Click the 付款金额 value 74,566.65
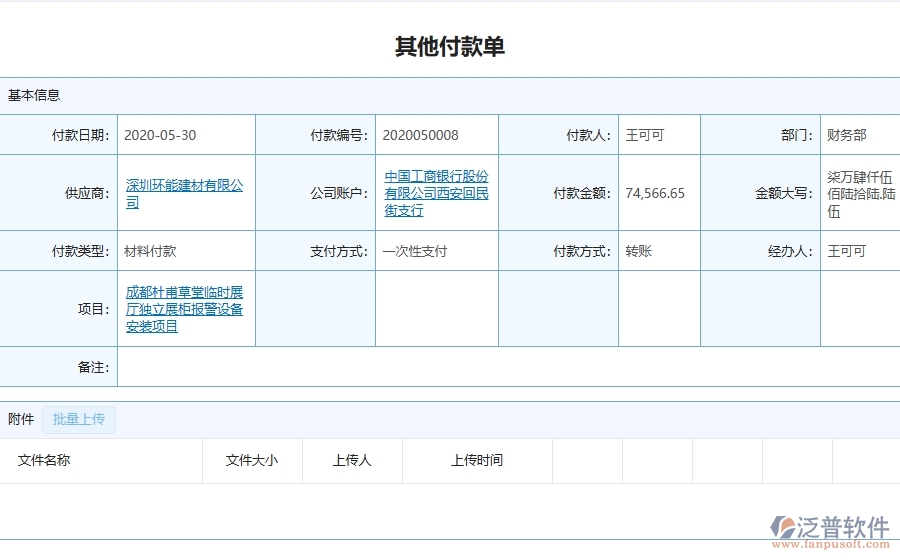Screen dimensions: 900x560 655,193
